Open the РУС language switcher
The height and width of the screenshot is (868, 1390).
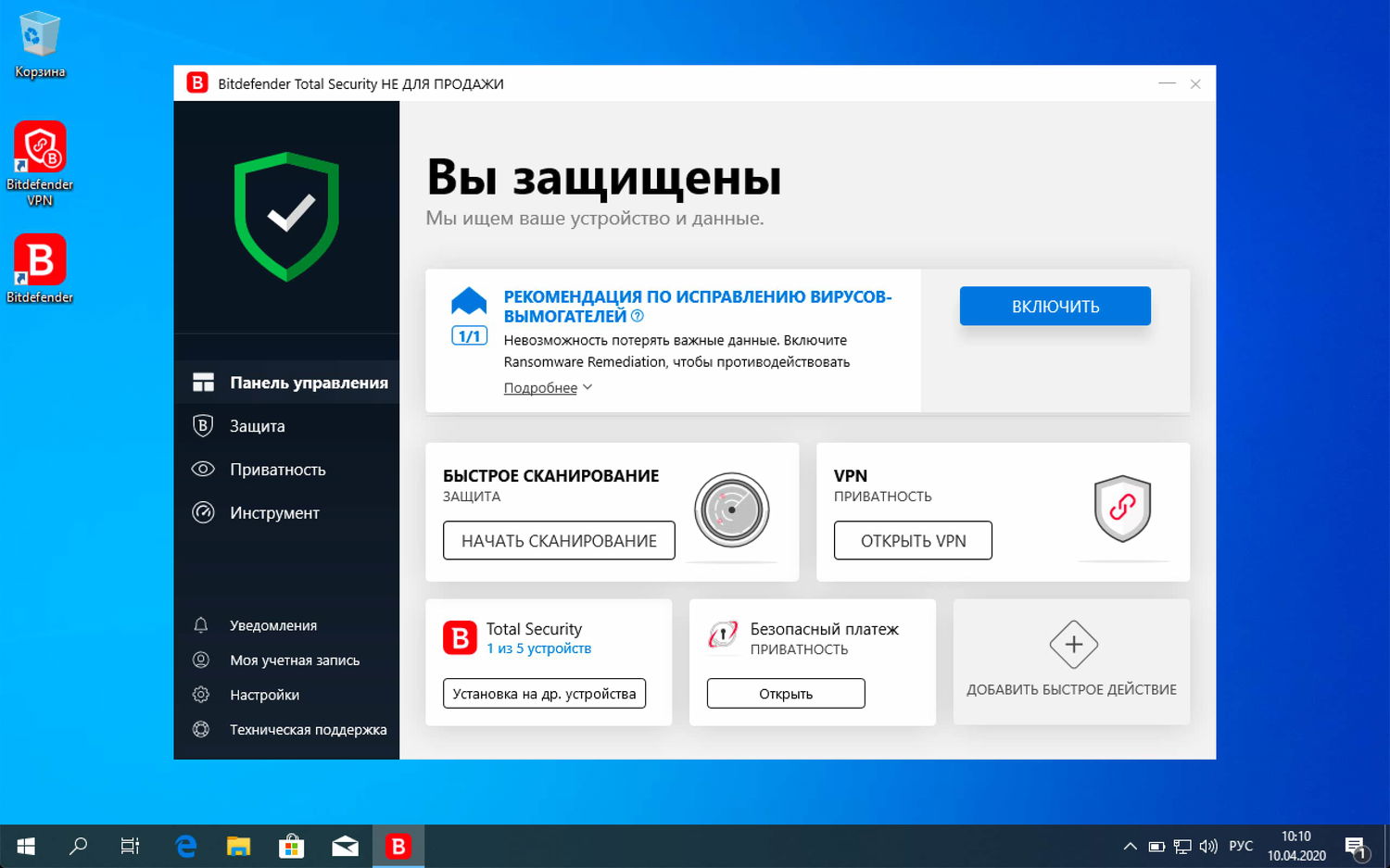[x=1240, y=846]
